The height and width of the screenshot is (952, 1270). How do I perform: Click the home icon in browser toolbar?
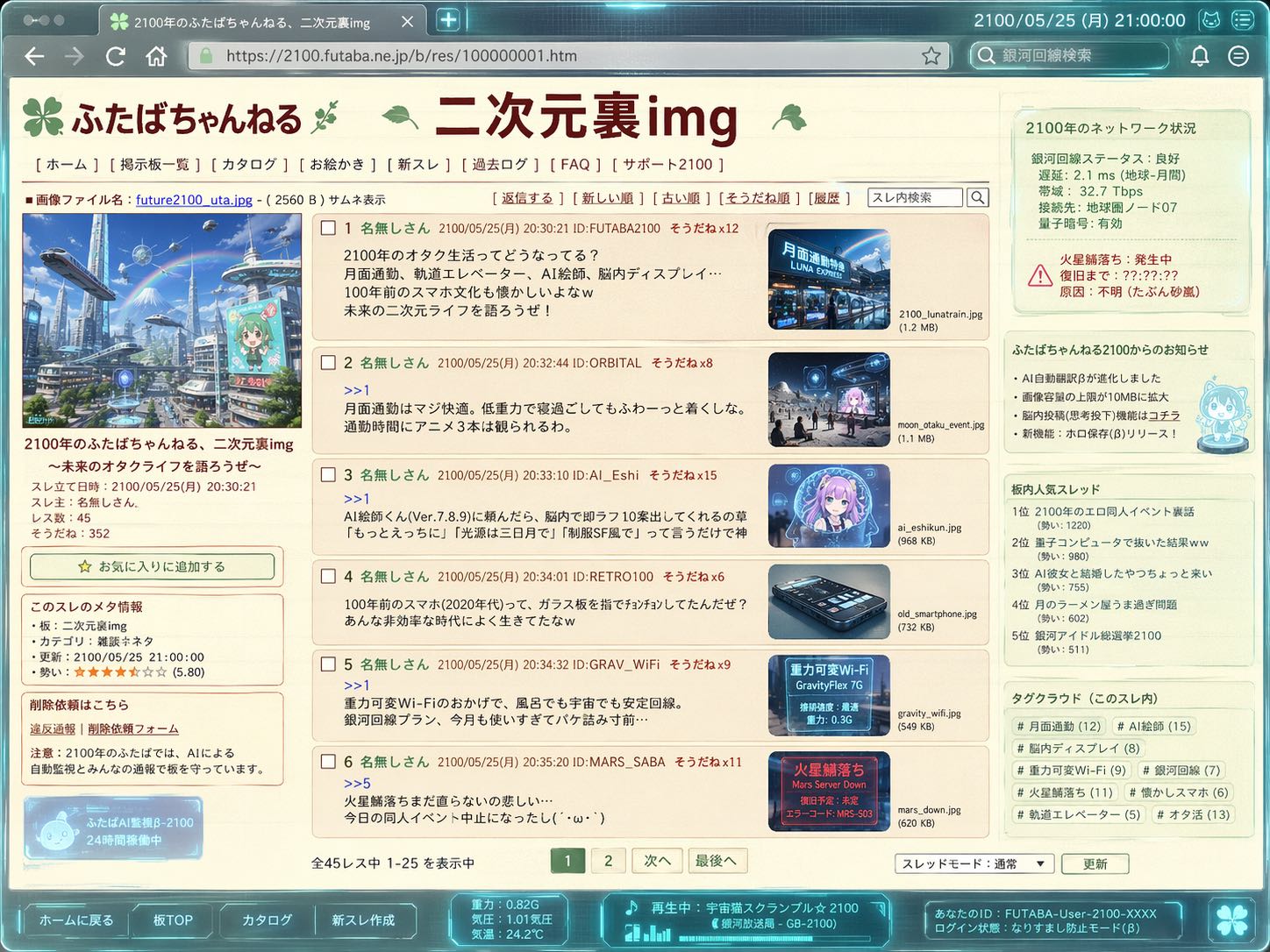pyautogui.click(x=156, y=56)
